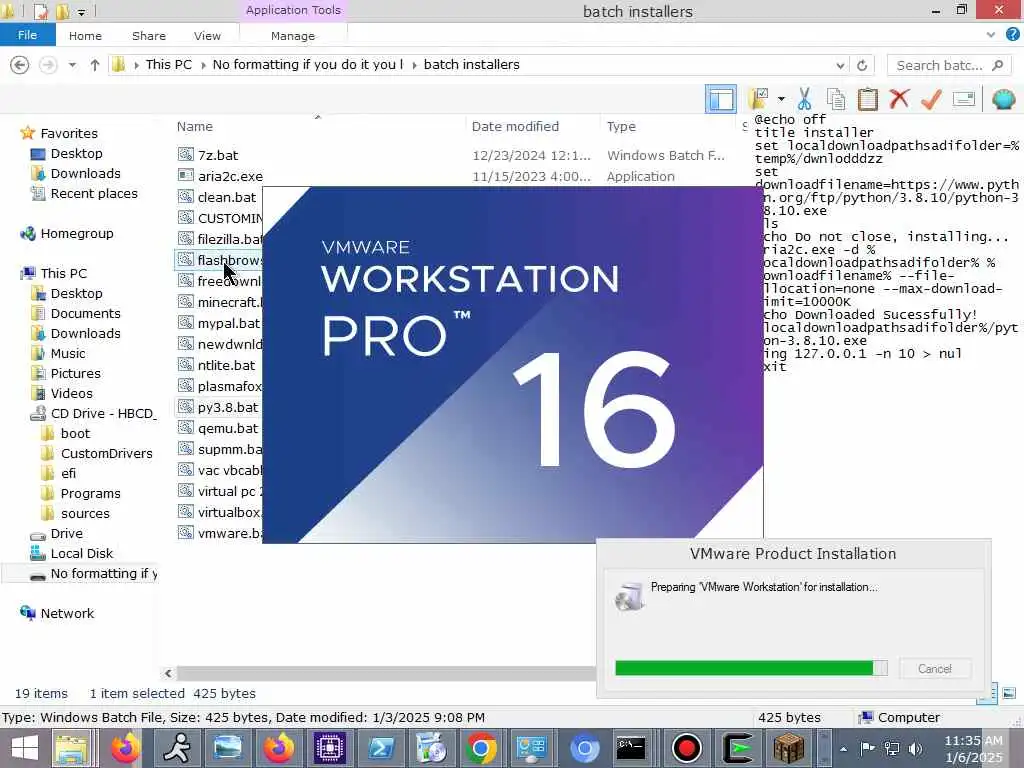
Task: Sort files by the Name column
Action: tap(195, 126)
